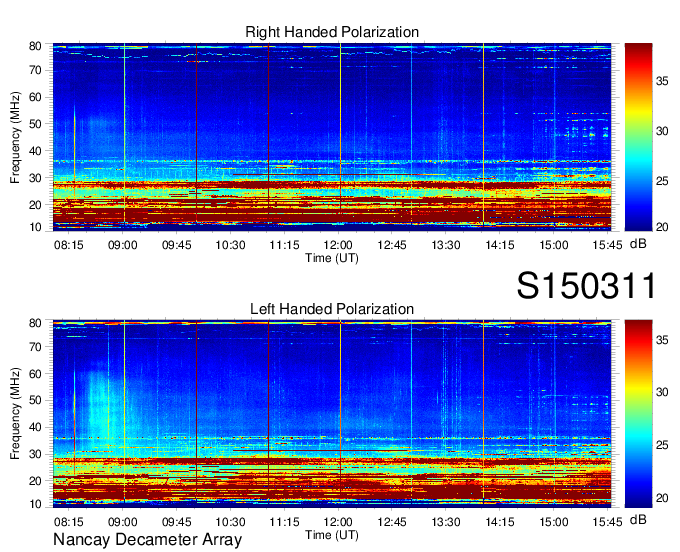Click Time (UT) label under Left Handed plot
The image size is (680, 552).
pyautogui.click(x=332, y=535)
